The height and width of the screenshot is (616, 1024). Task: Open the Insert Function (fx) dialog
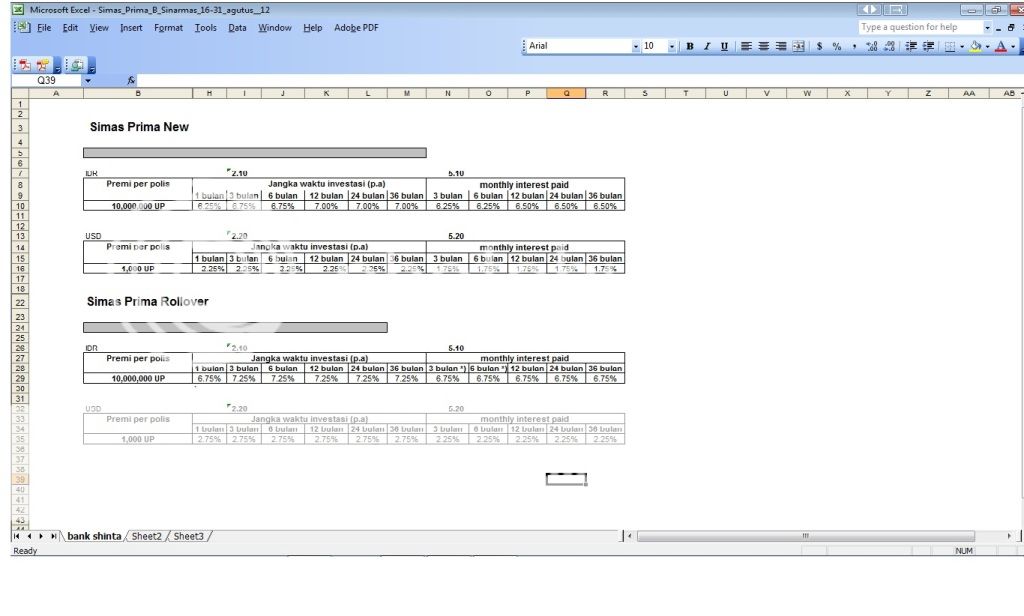[x=131, y=80]
